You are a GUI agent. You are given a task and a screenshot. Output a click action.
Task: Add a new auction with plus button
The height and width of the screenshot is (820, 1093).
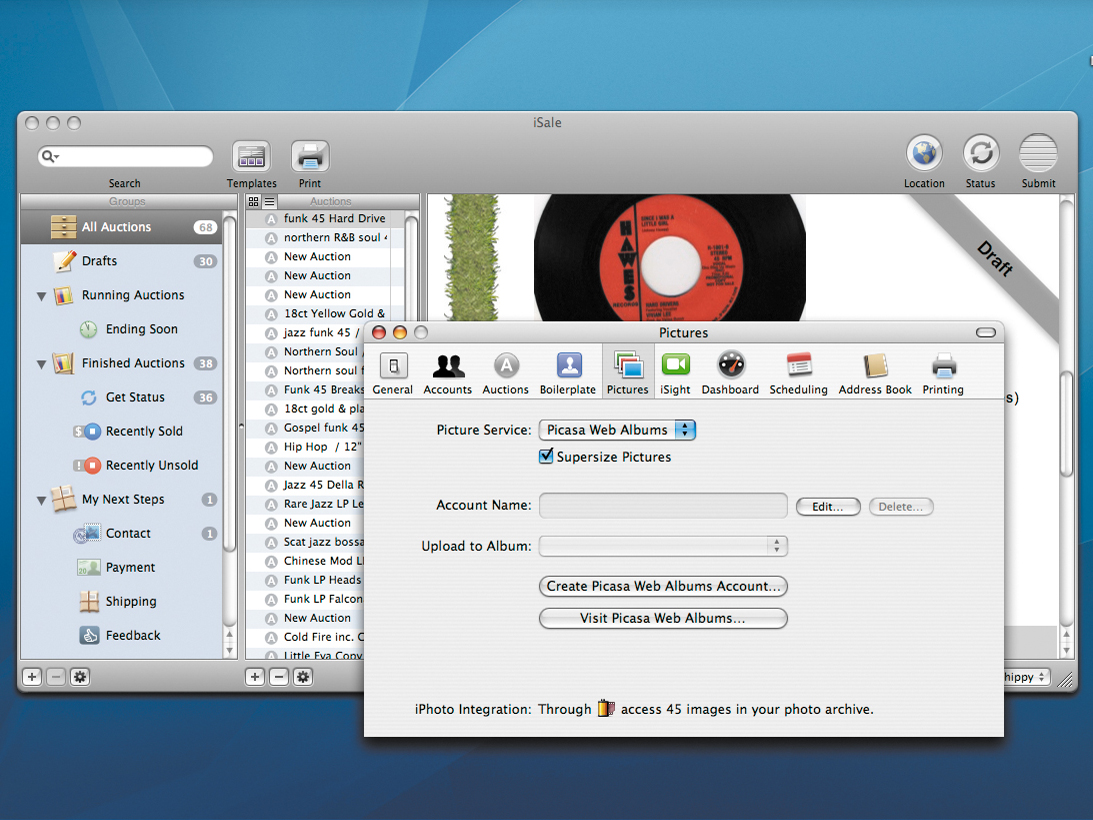point(255,676)
